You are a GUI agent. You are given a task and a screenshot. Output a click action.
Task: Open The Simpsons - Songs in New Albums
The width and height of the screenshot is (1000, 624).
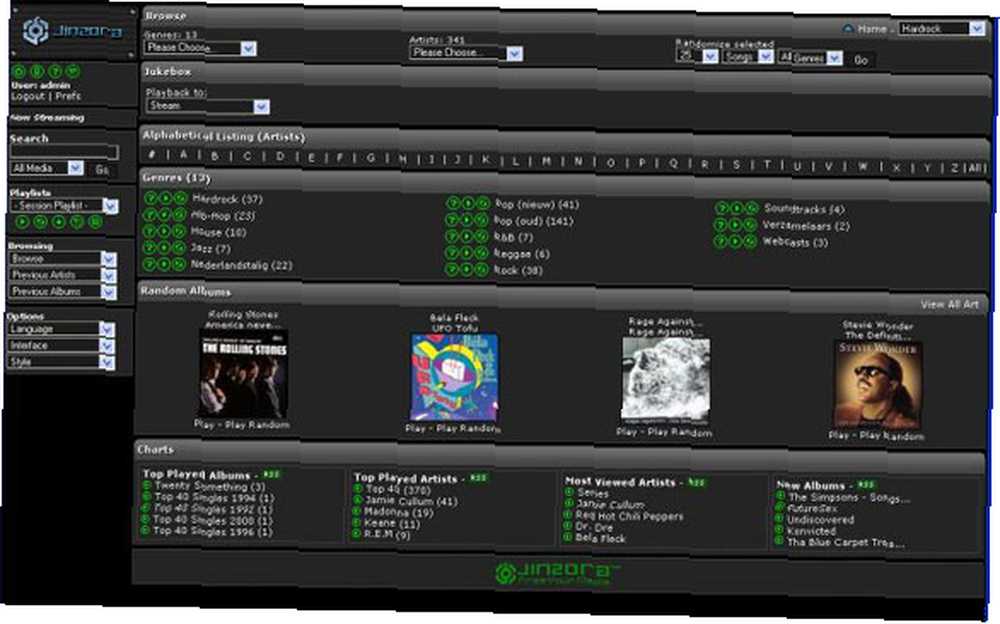coord(849,497)
